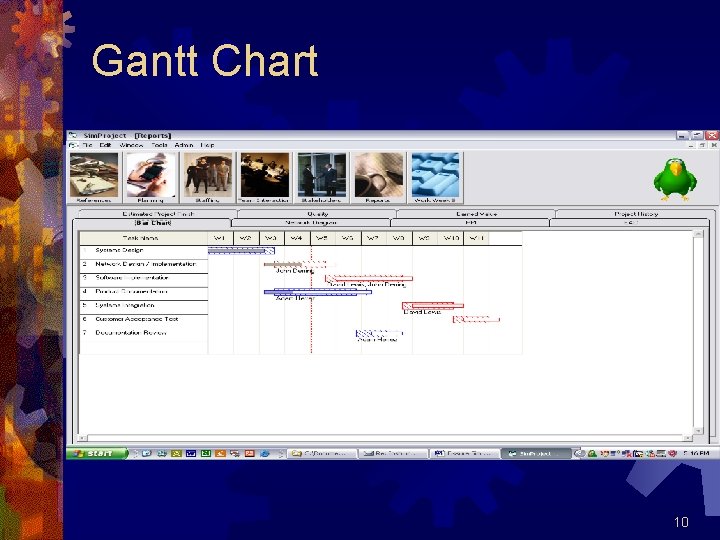Open the Tools menu
The width and height of the screenshot is (720, 540).
(159, 145)
